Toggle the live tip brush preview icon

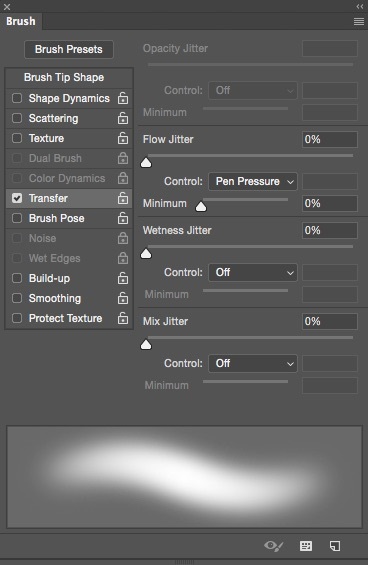[274, 546]
